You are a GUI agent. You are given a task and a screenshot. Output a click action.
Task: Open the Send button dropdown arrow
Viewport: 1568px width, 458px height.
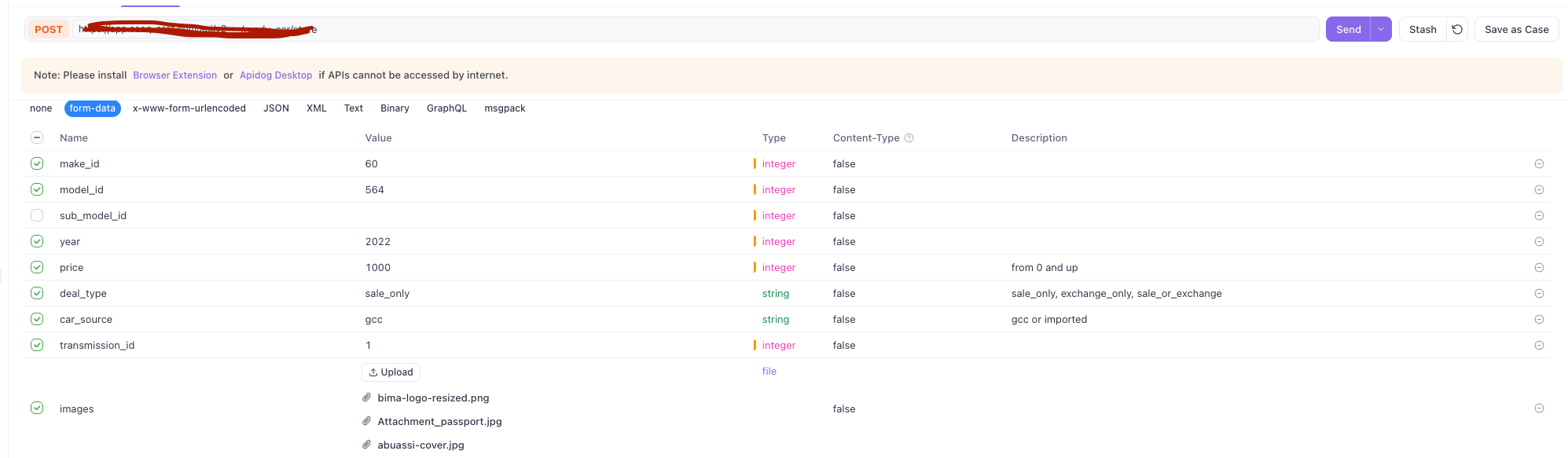[x=1381, y=30]
